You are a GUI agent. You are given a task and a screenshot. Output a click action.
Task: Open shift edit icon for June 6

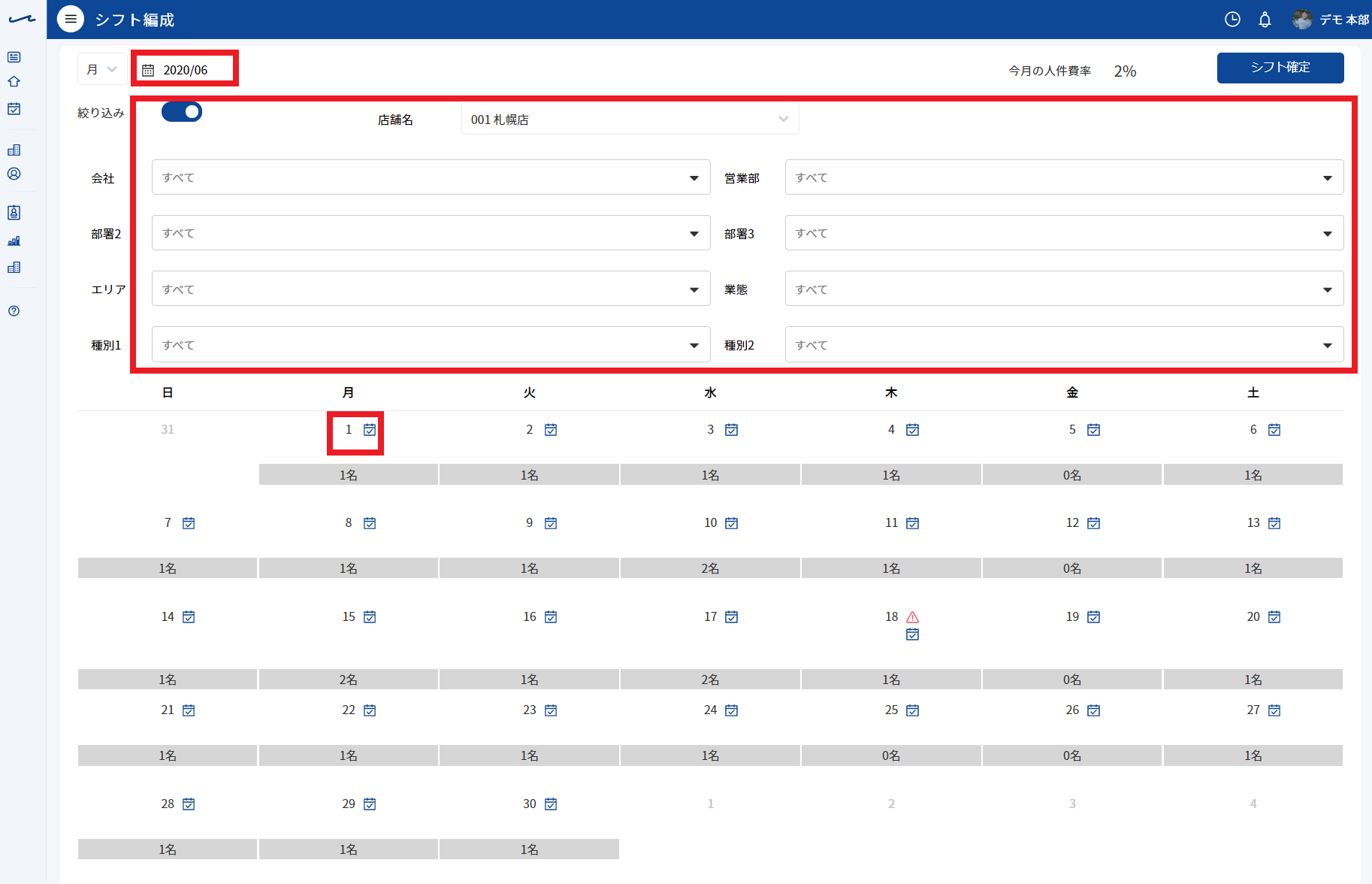pyautogui.click(x=1274, y=430)
